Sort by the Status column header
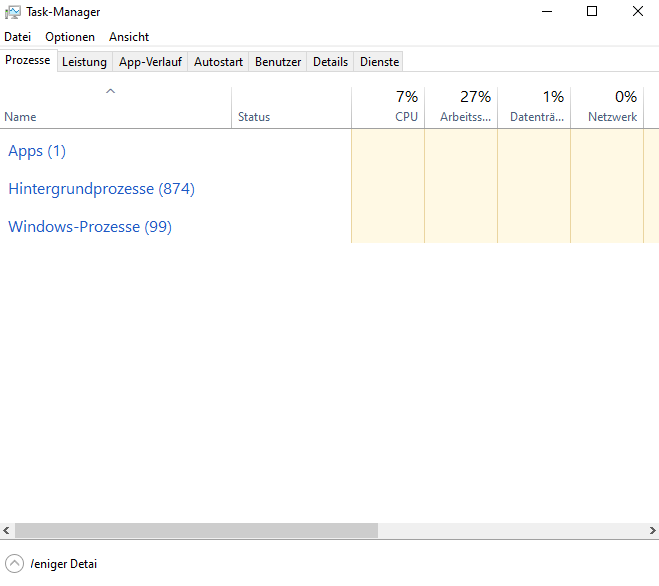 click(x=291, y=107)
